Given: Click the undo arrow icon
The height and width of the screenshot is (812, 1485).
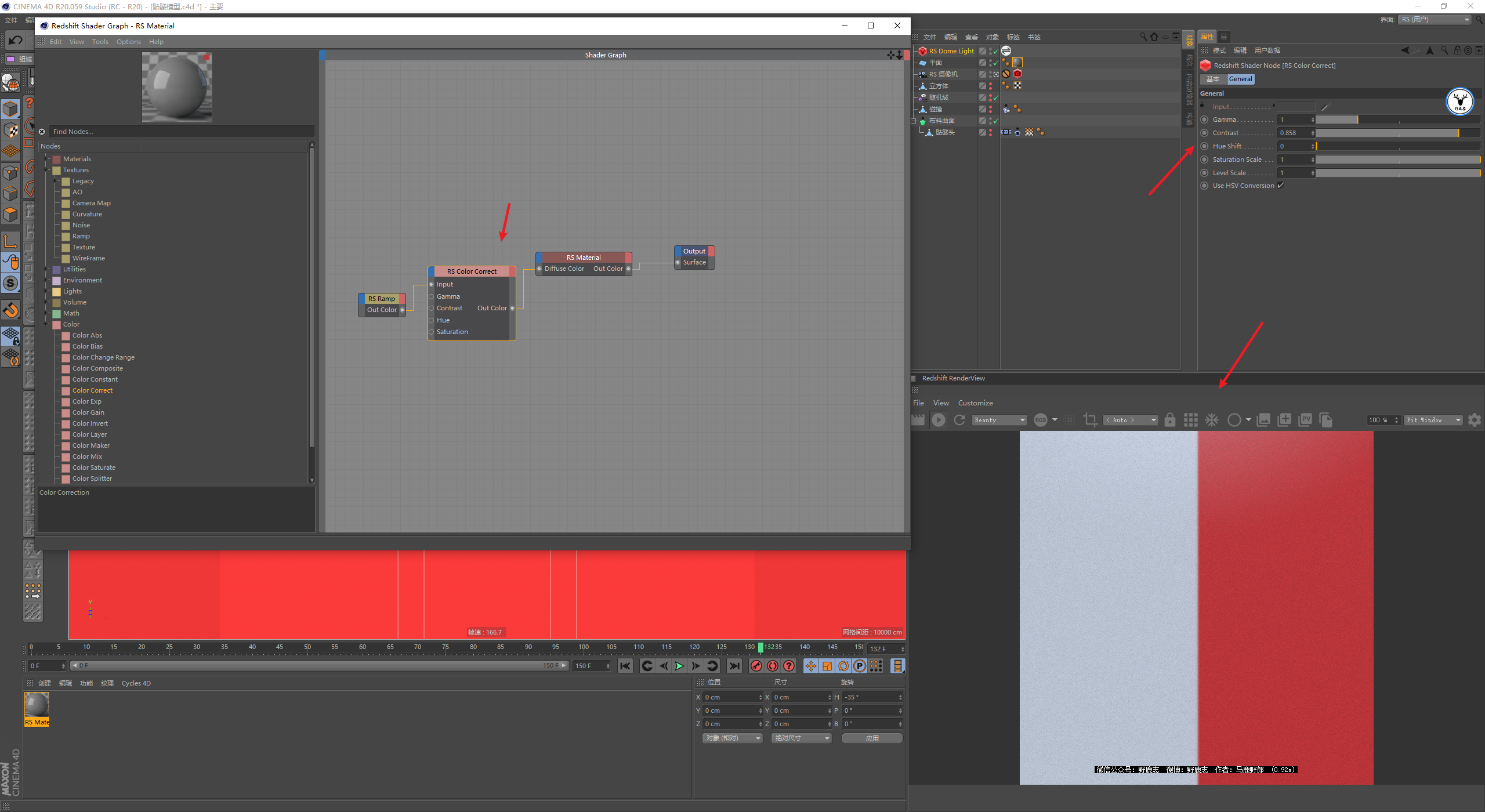Looking at the screenshot, I should click(x=16, y=40).
